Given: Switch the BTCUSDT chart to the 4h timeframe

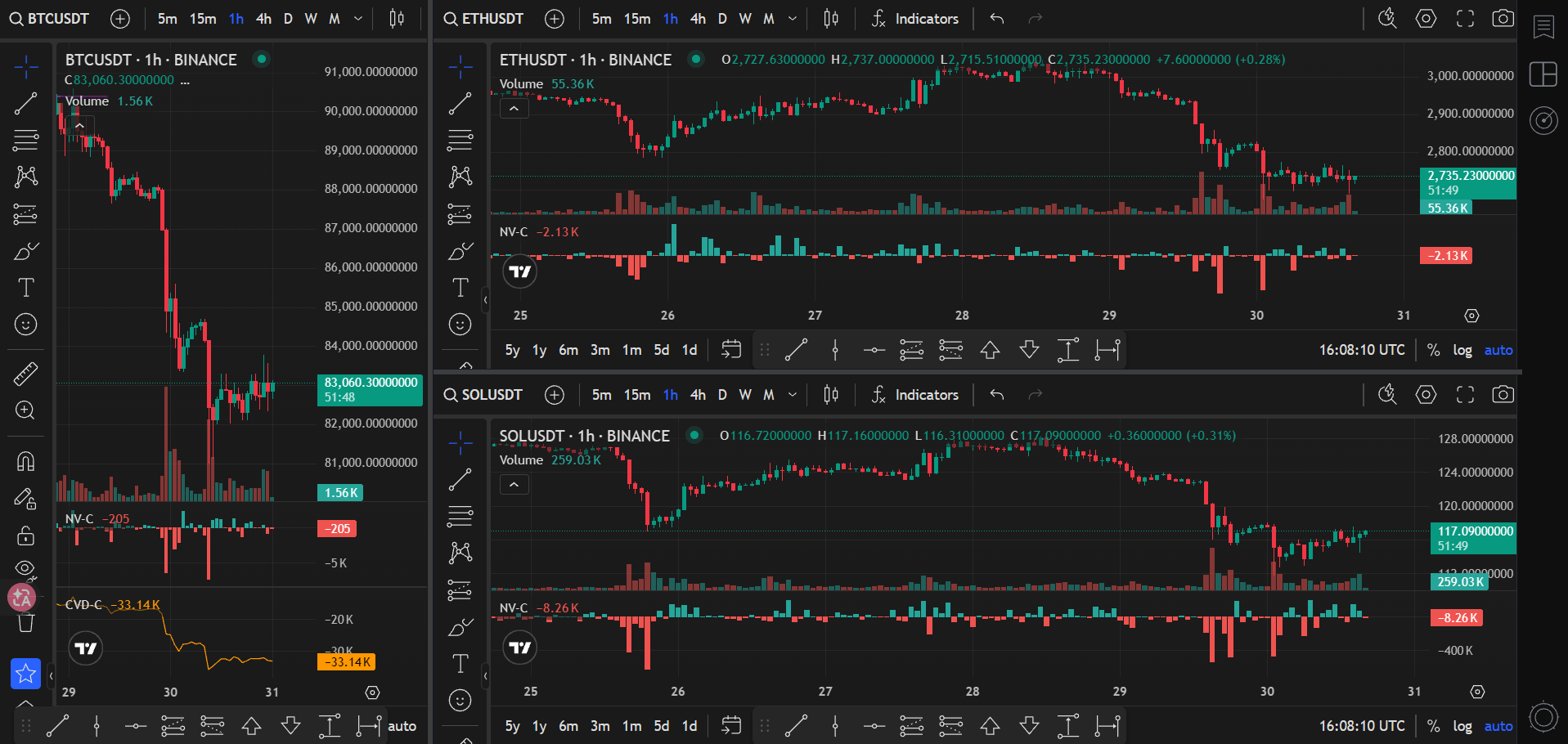Looking at the screenshot, I should pos(263,19).
